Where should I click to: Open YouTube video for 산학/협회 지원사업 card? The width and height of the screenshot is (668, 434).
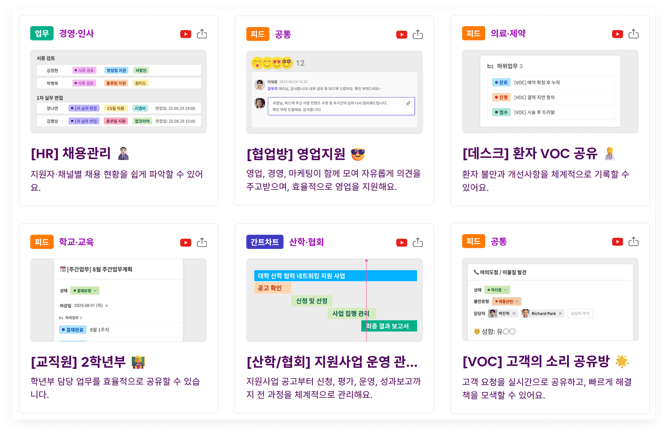point(401,242)
